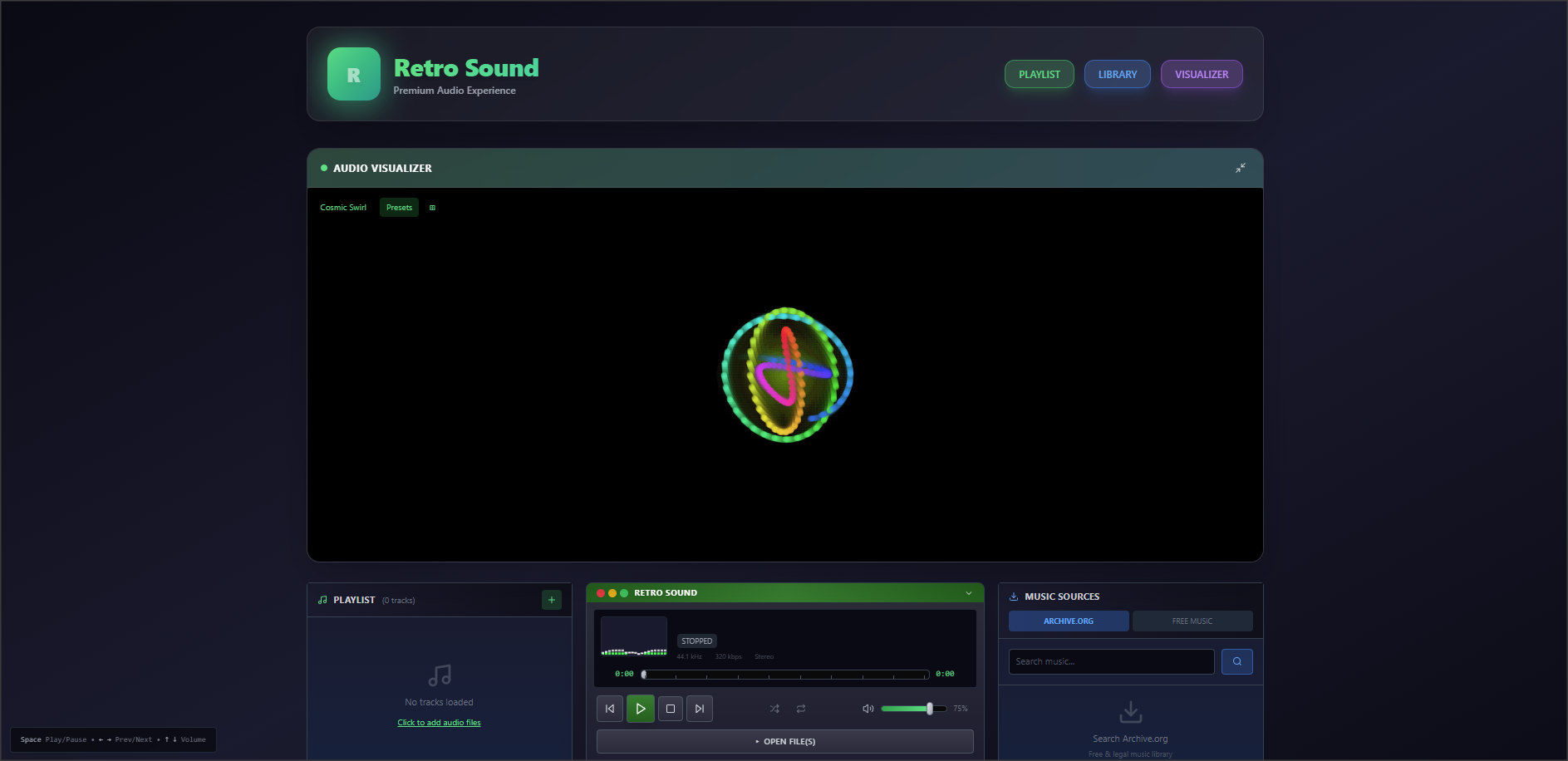Viewport: 1568px width, 761px height.
Task: Click the green R logo icon
Action: point(353,74)
